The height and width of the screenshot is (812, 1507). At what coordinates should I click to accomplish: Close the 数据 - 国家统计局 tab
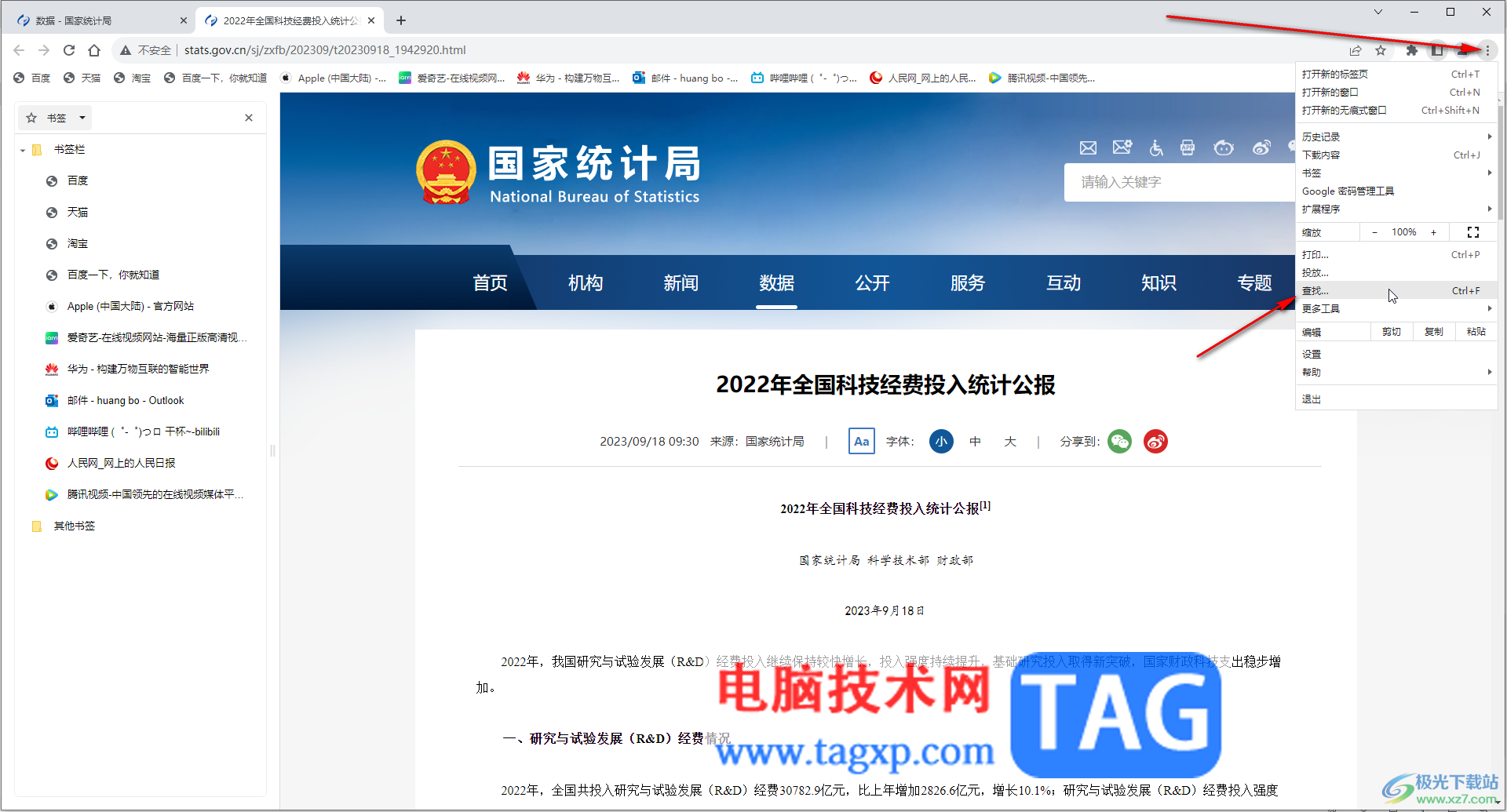pyautogui.click(x=184, y=20)
